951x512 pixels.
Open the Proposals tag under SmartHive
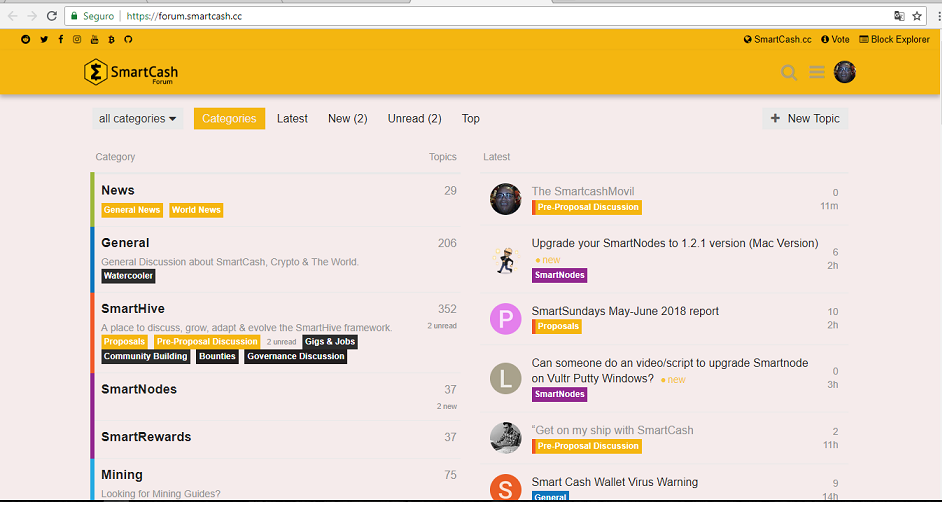124,342
